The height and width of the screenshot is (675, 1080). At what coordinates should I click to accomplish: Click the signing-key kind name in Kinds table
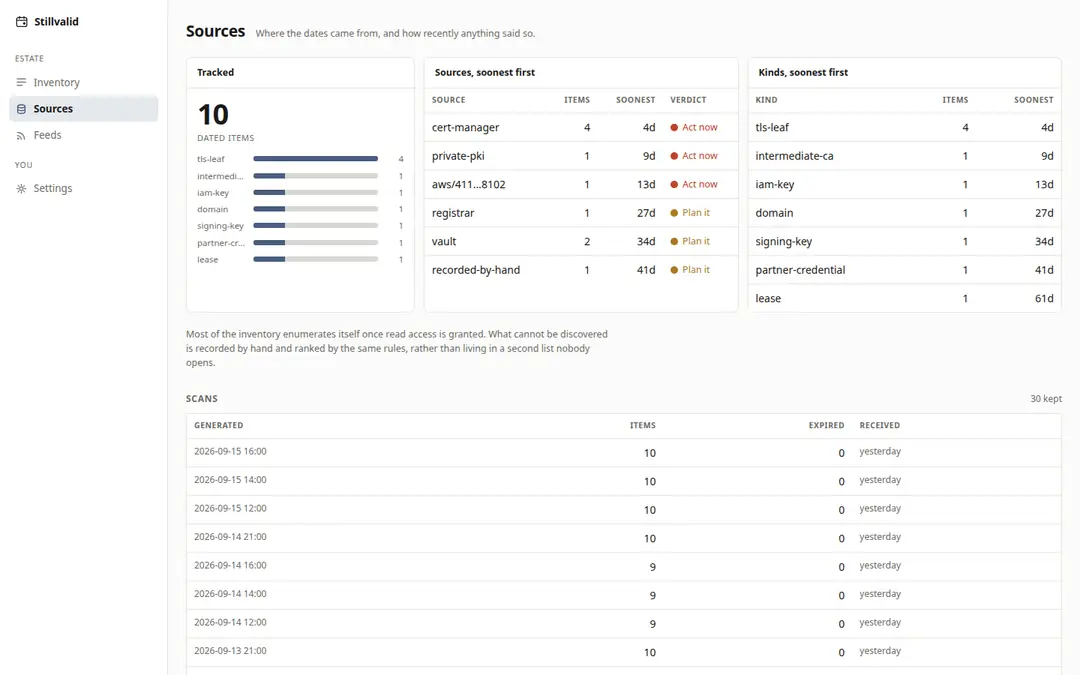click(x=784, y=242)
